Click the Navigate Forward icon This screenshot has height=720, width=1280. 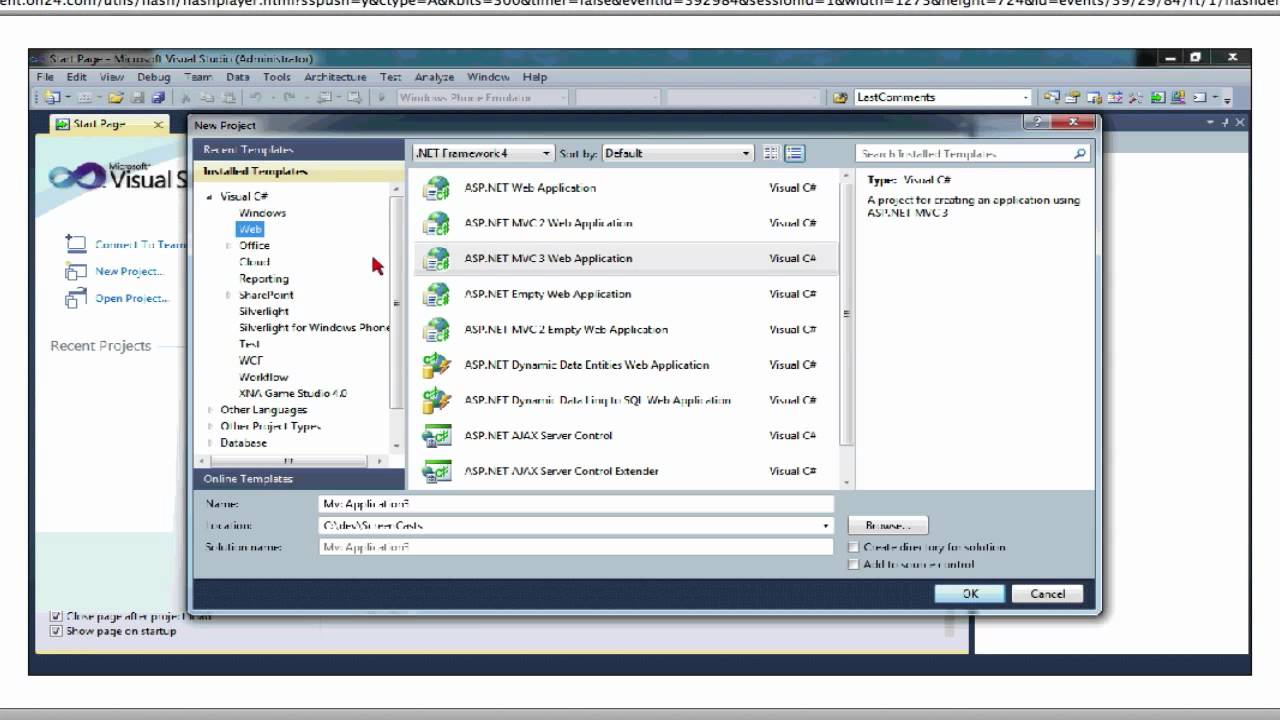pos(353,97)
